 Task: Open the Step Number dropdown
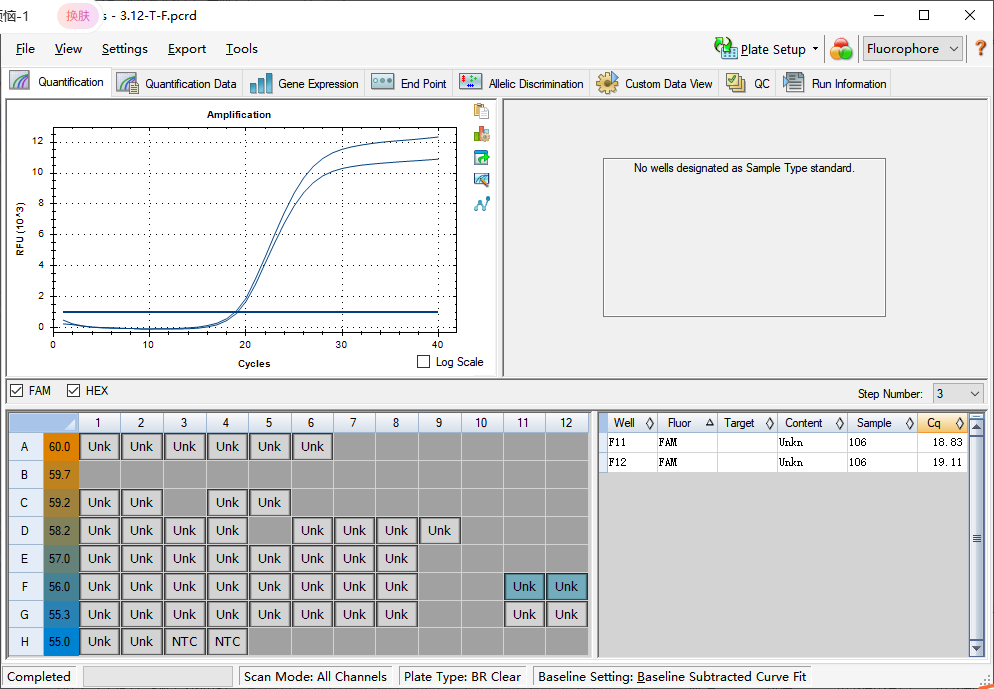[958, 394]
